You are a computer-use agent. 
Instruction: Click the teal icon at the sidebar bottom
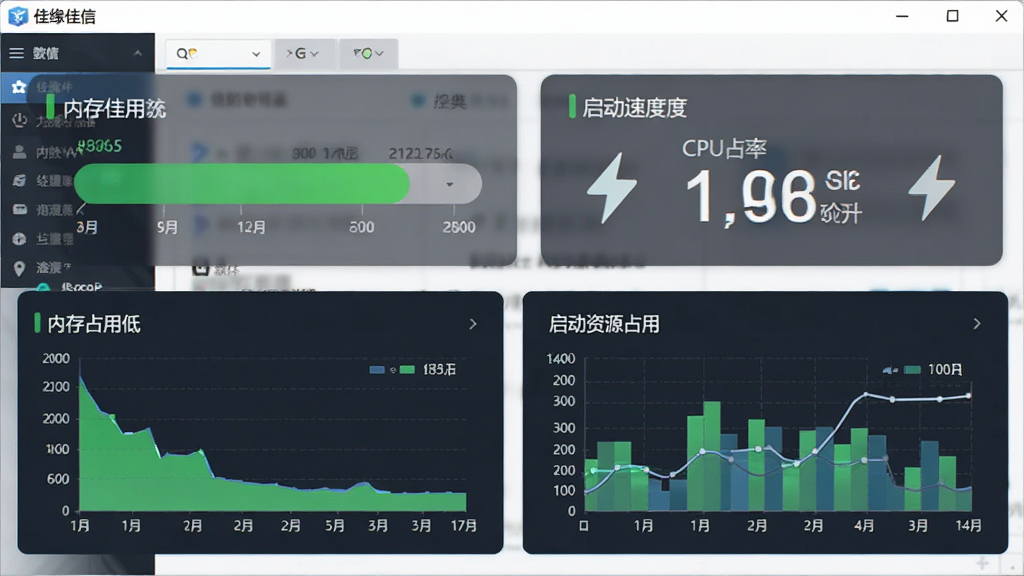coord(43,287)
